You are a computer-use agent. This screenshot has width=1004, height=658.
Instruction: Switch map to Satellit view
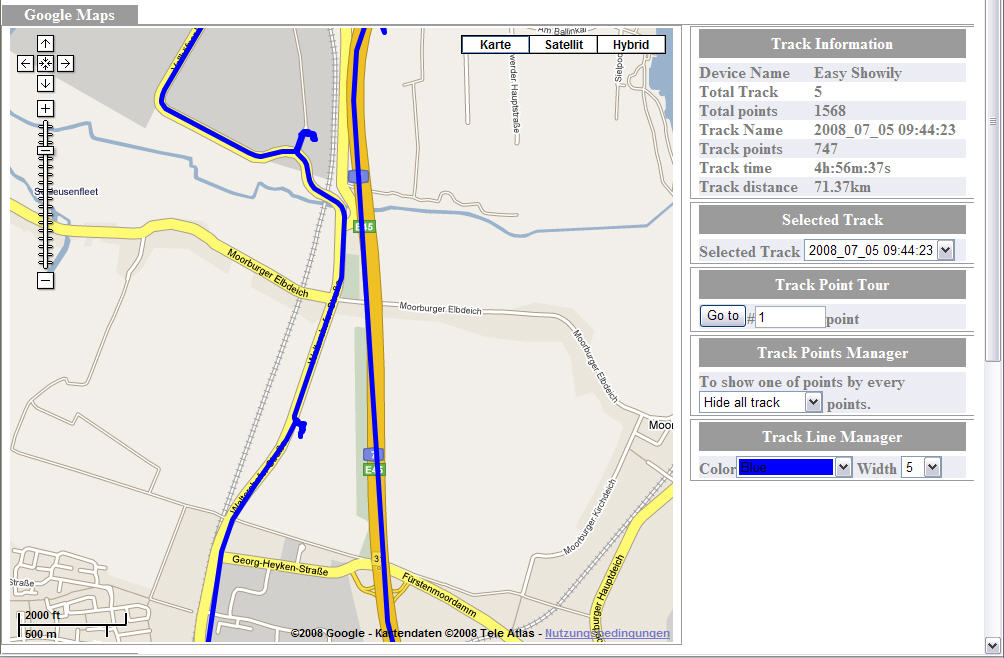(563, 45)
